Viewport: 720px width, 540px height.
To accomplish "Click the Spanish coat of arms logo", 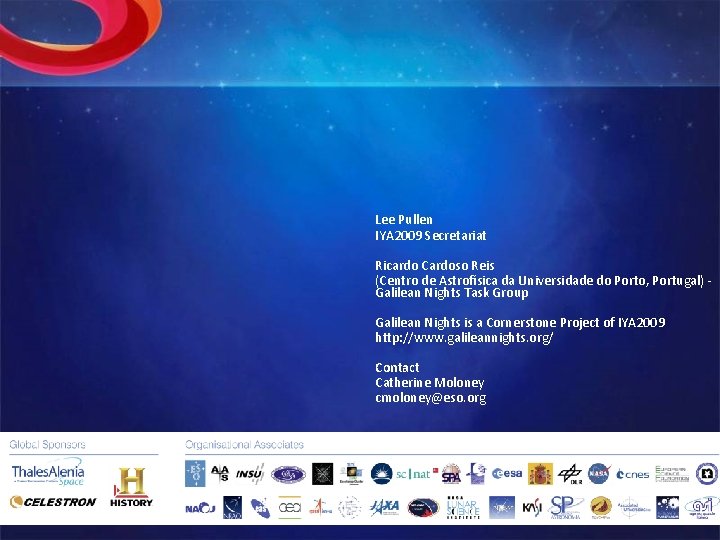I will (540, 474).
